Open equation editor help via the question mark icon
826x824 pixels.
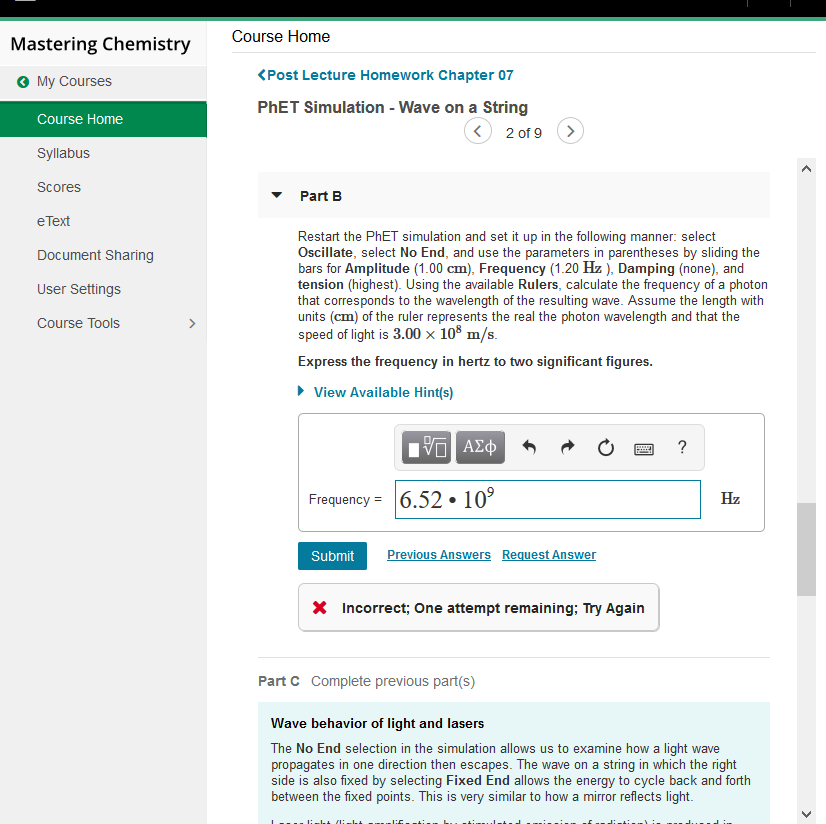coord(681,447)
